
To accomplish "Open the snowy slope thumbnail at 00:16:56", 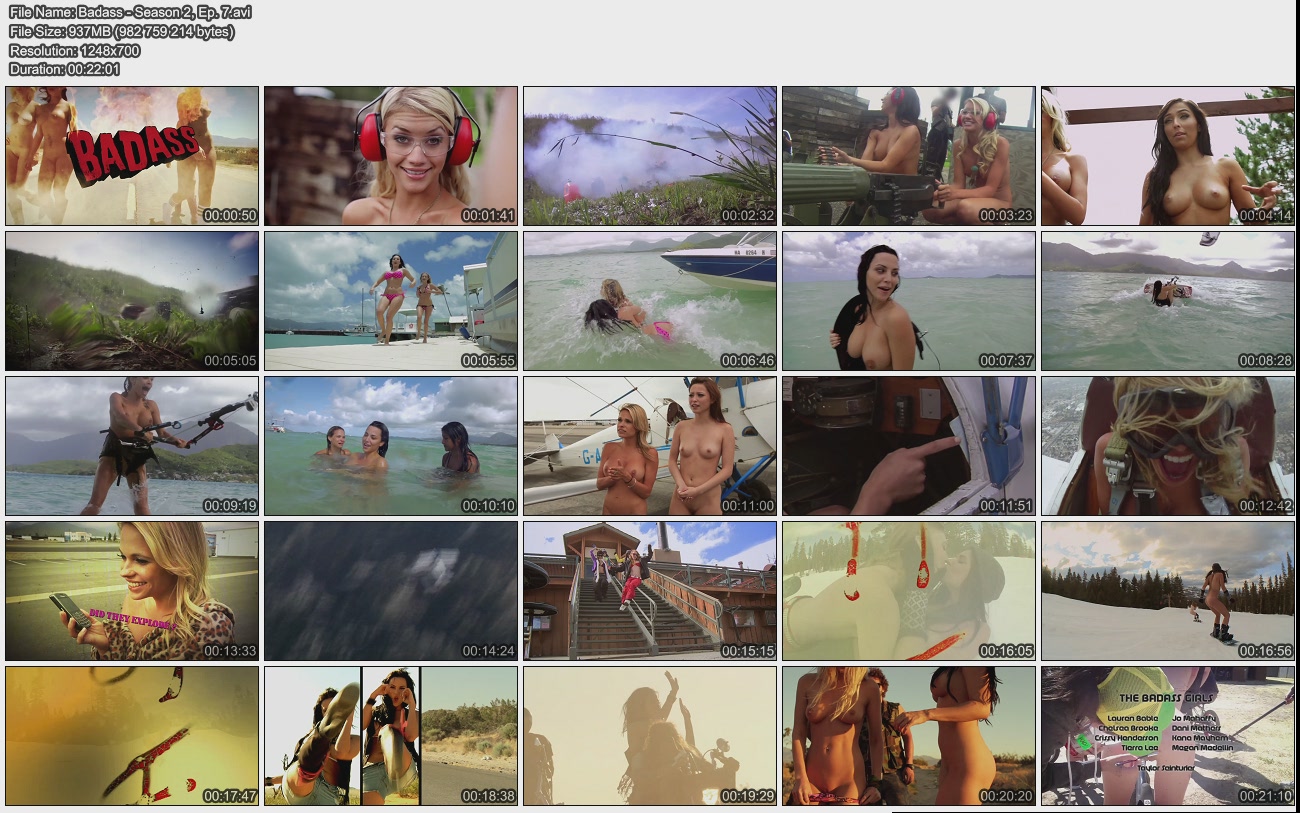I will coord(1168,591).
